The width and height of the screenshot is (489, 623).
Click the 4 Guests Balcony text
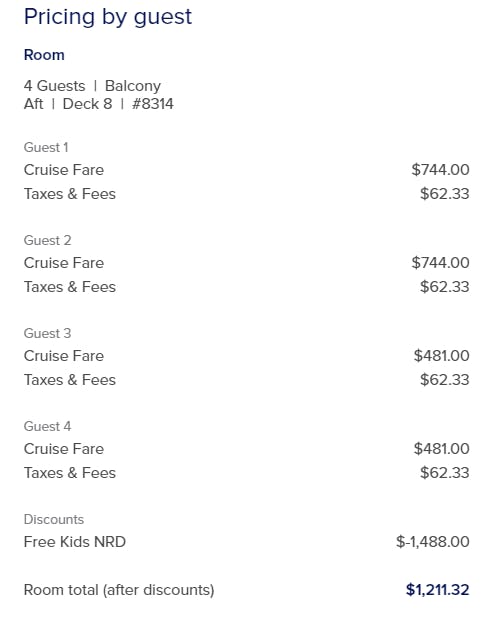click(92, 86)
